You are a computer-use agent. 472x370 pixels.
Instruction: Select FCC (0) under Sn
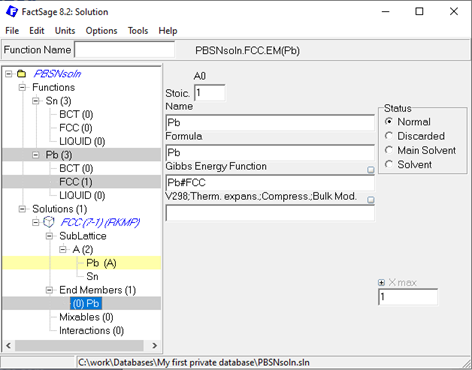tap(76, 128)
